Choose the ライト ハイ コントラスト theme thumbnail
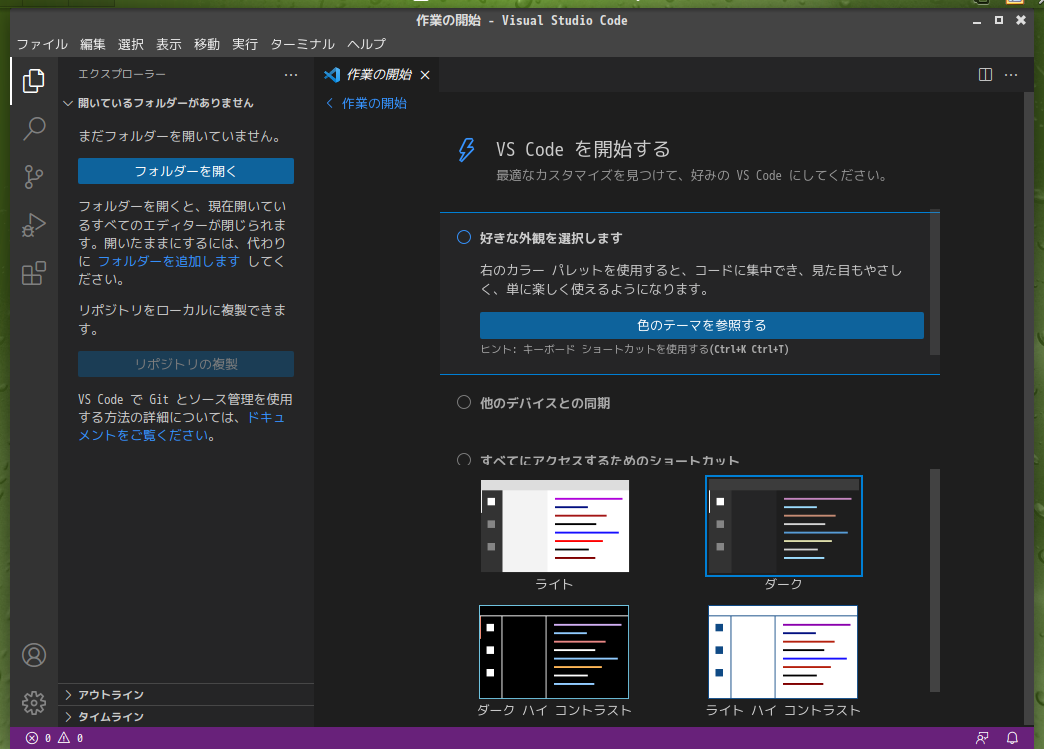Image resolution: width=1044 pixels, height=749 pixels. (x=783, y=652)
